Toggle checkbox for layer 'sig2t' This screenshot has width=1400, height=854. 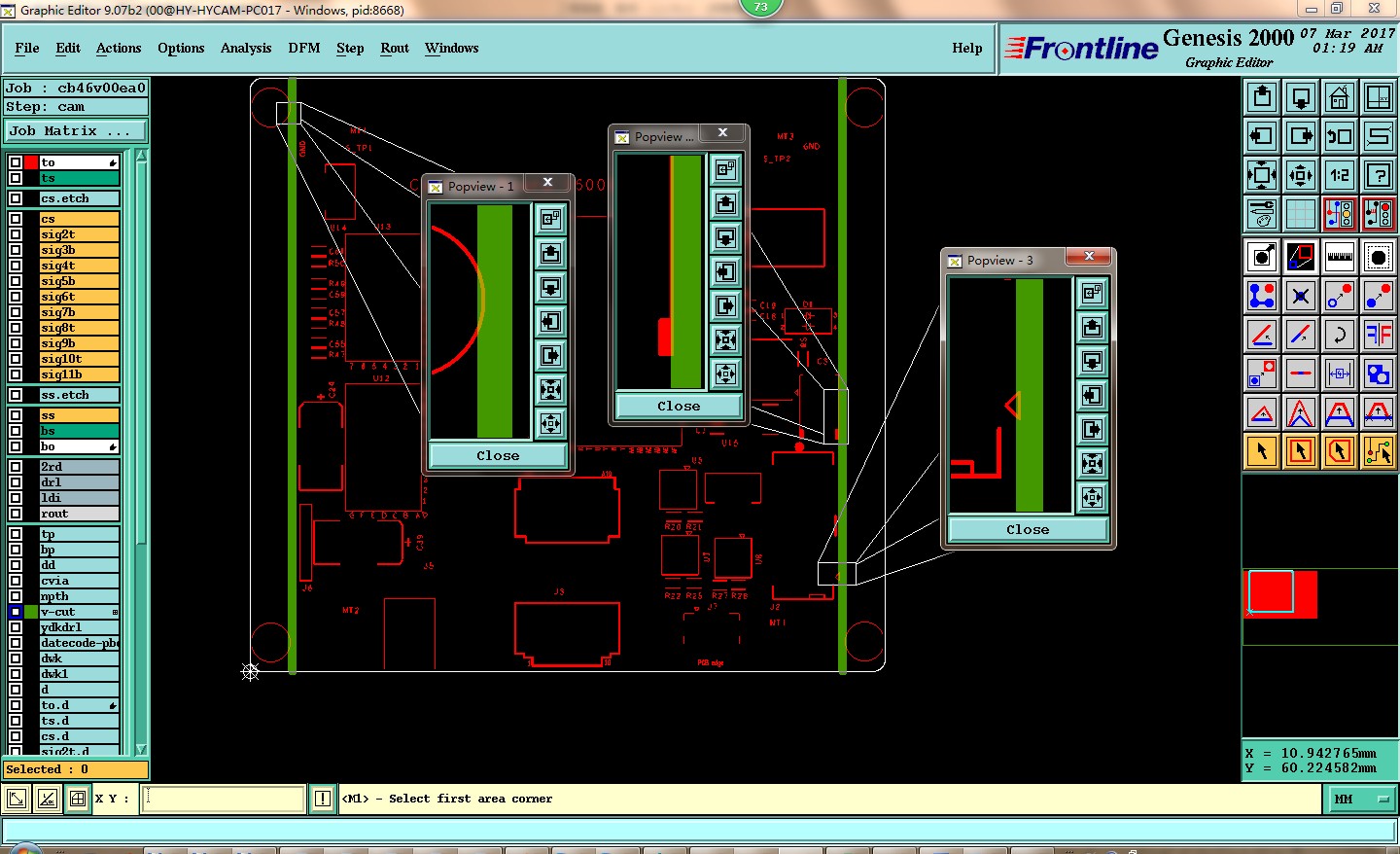[x=16, y=234]
